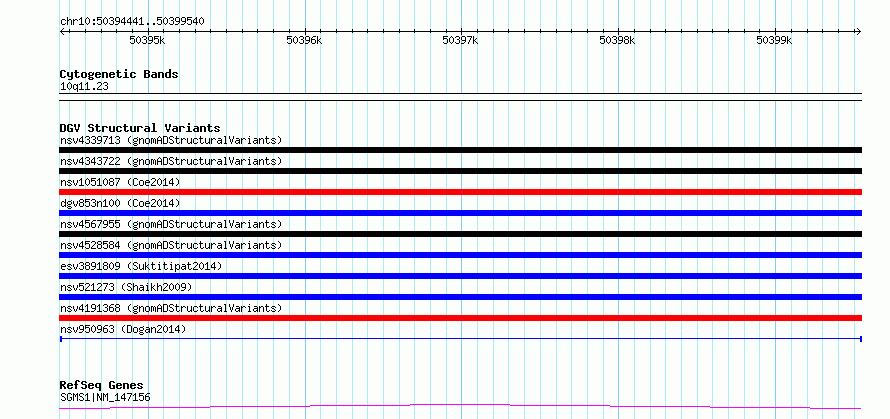
Task: Click the chr10:50394441..50399540 coordinate label
Action: tap(132, 21)
